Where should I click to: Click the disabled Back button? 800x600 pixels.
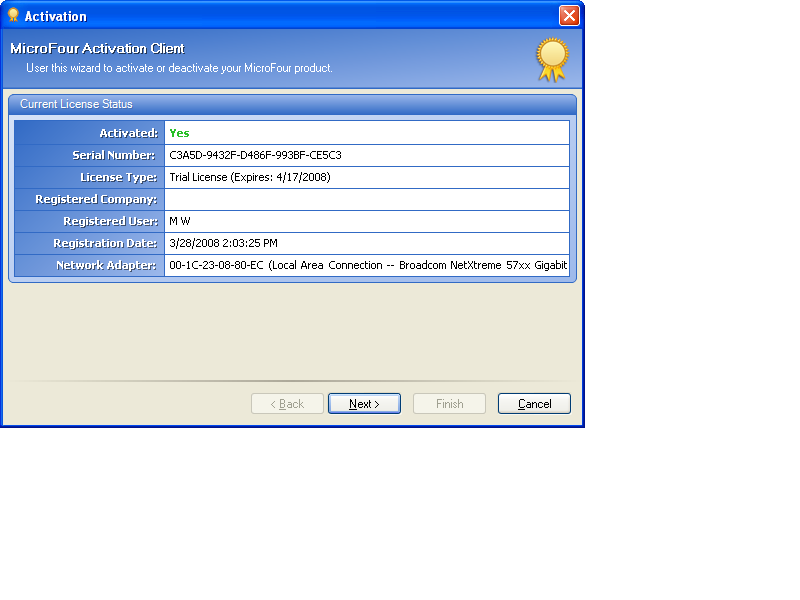tap(287, 404)
